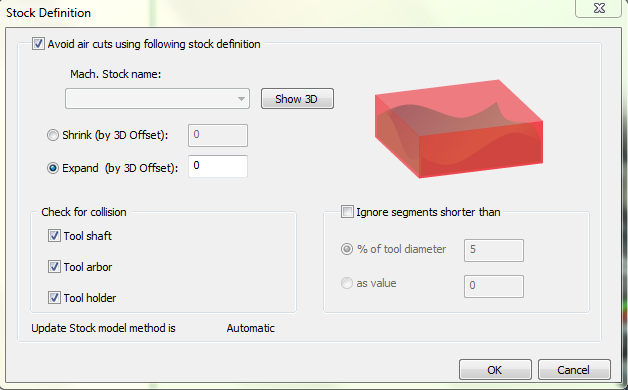The height and width of the screenshot is (390, 628).
Task: Click the Check for collision group title
Action: (x=84, y=212)
